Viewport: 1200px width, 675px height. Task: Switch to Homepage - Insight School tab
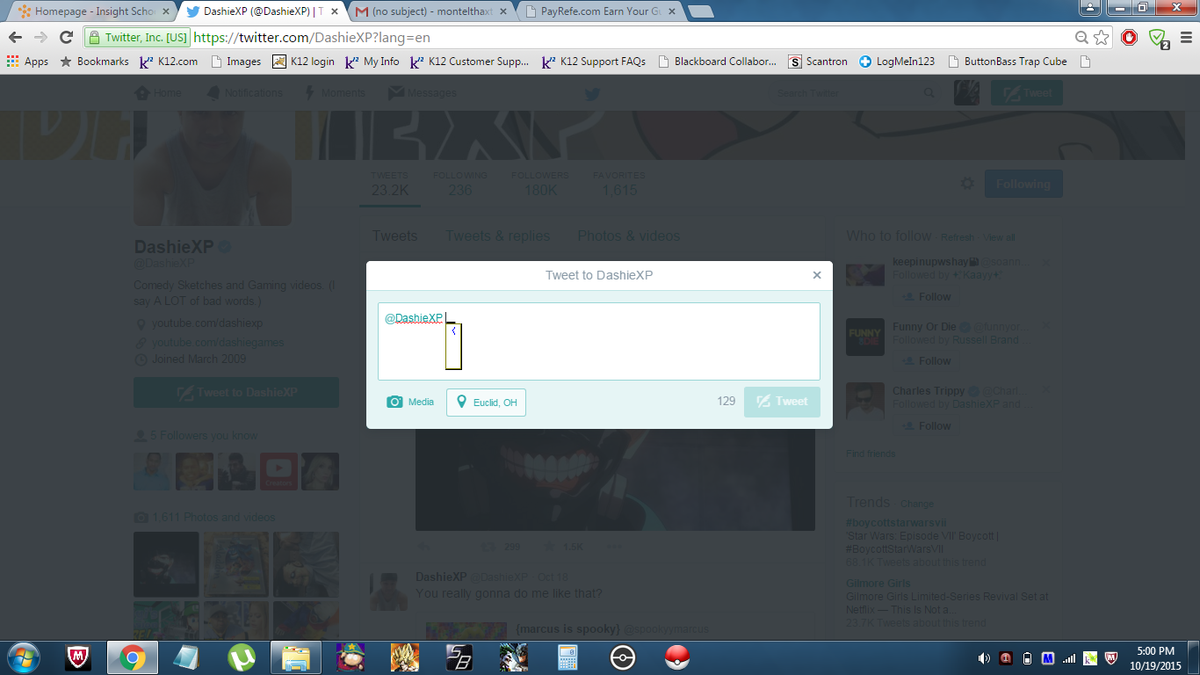point(95,12)
